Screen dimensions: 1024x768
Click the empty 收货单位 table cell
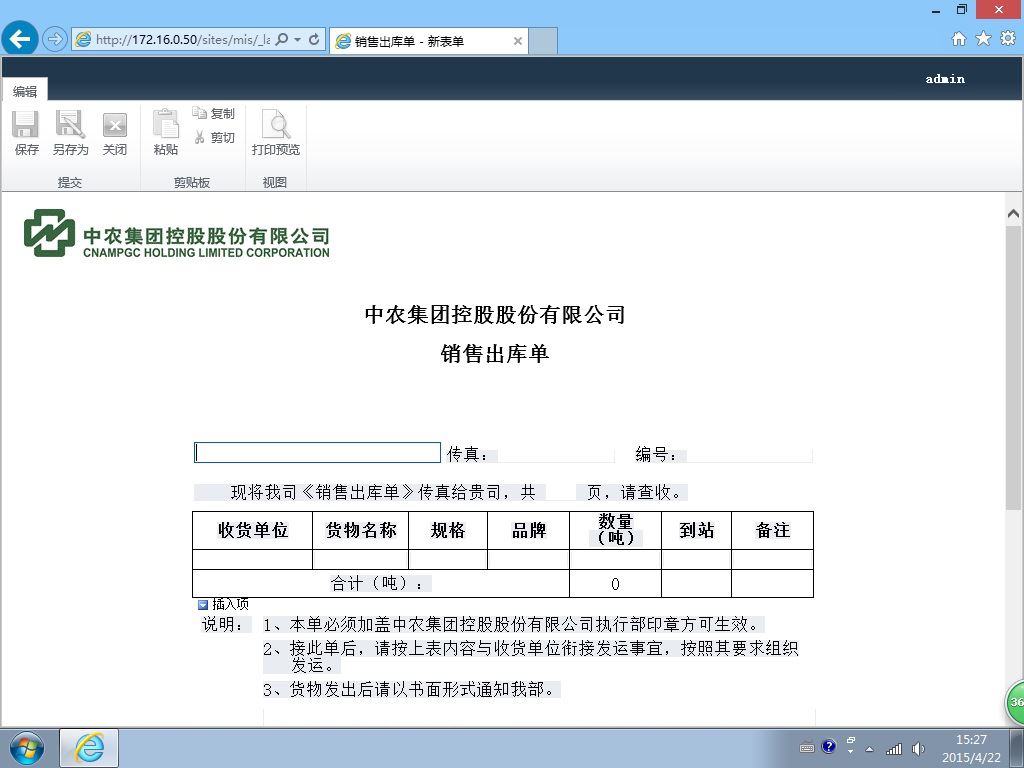pyautogui.click(x=253, y=560)
